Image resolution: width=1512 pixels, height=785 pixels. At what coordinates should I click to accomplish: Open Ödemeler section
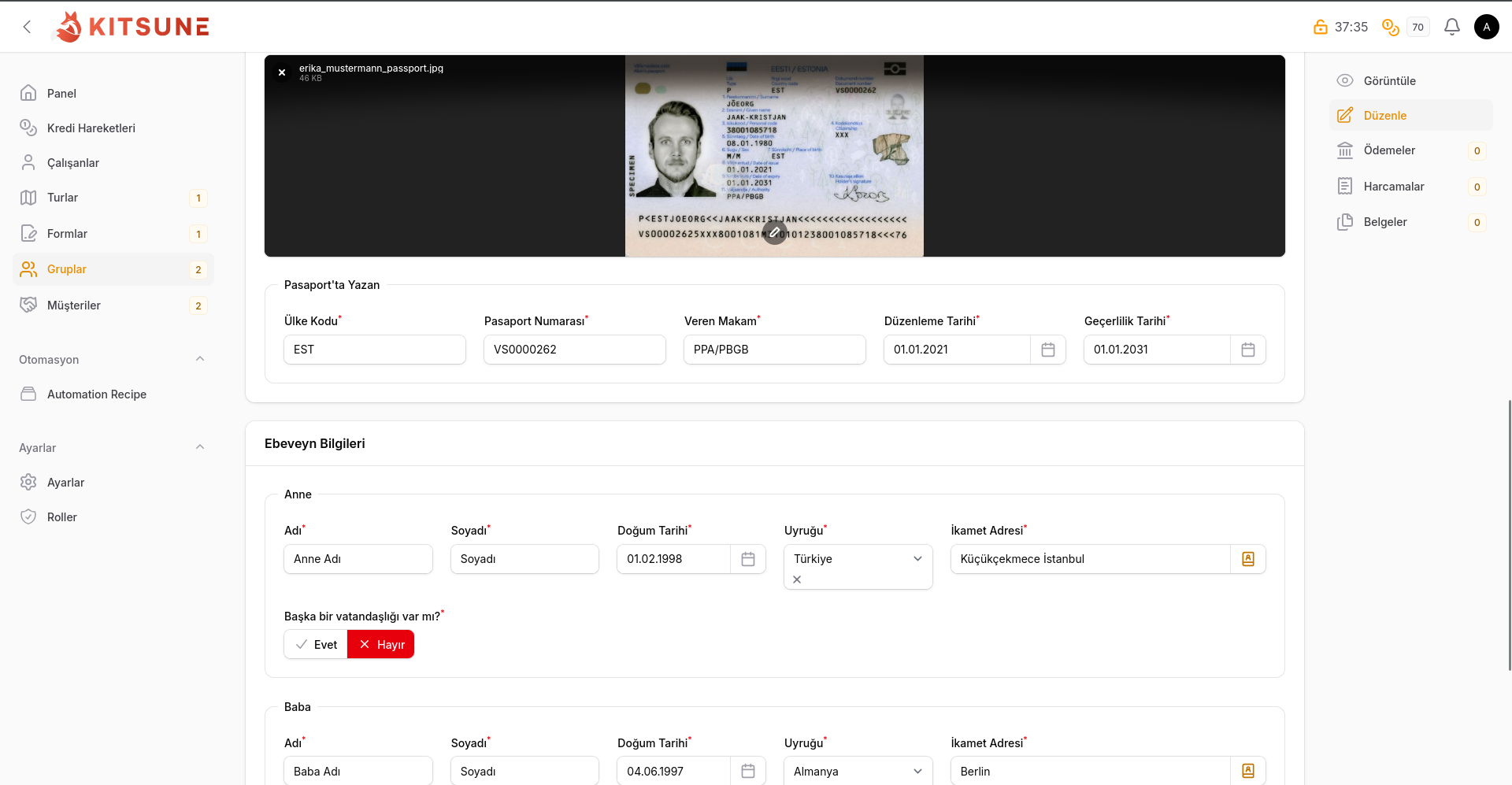[1411, 150]
